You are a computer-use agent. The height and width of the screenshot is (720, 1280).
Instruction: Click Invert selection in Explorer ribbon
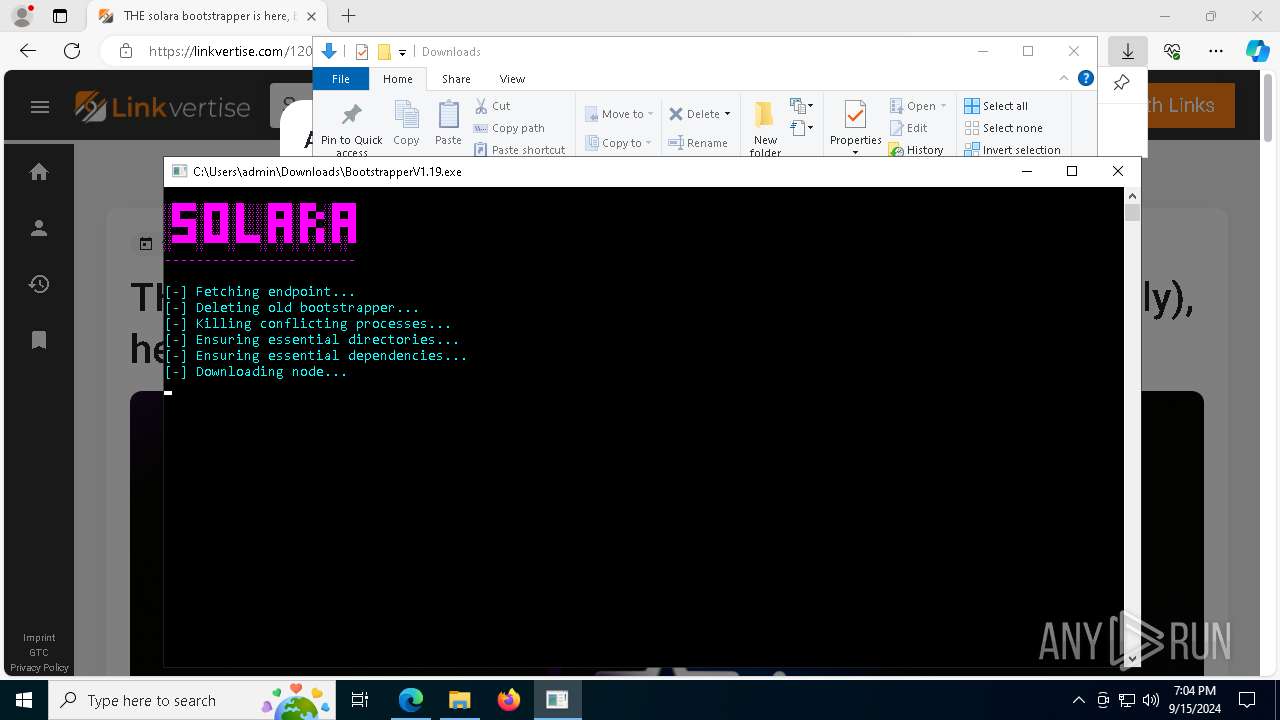1012,150
